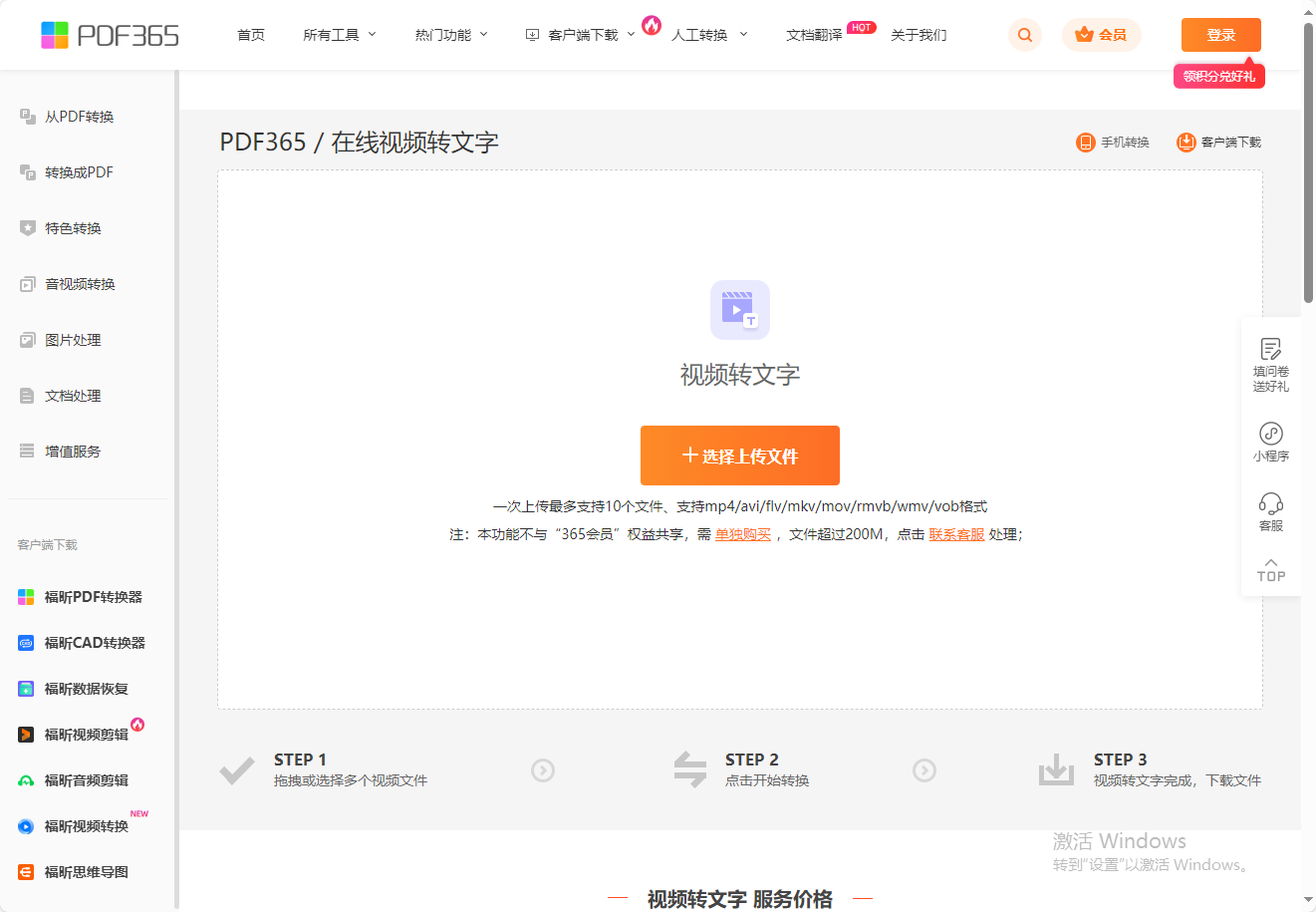Click the 福昕视频剪辑 app icon

tap(26, 735)
